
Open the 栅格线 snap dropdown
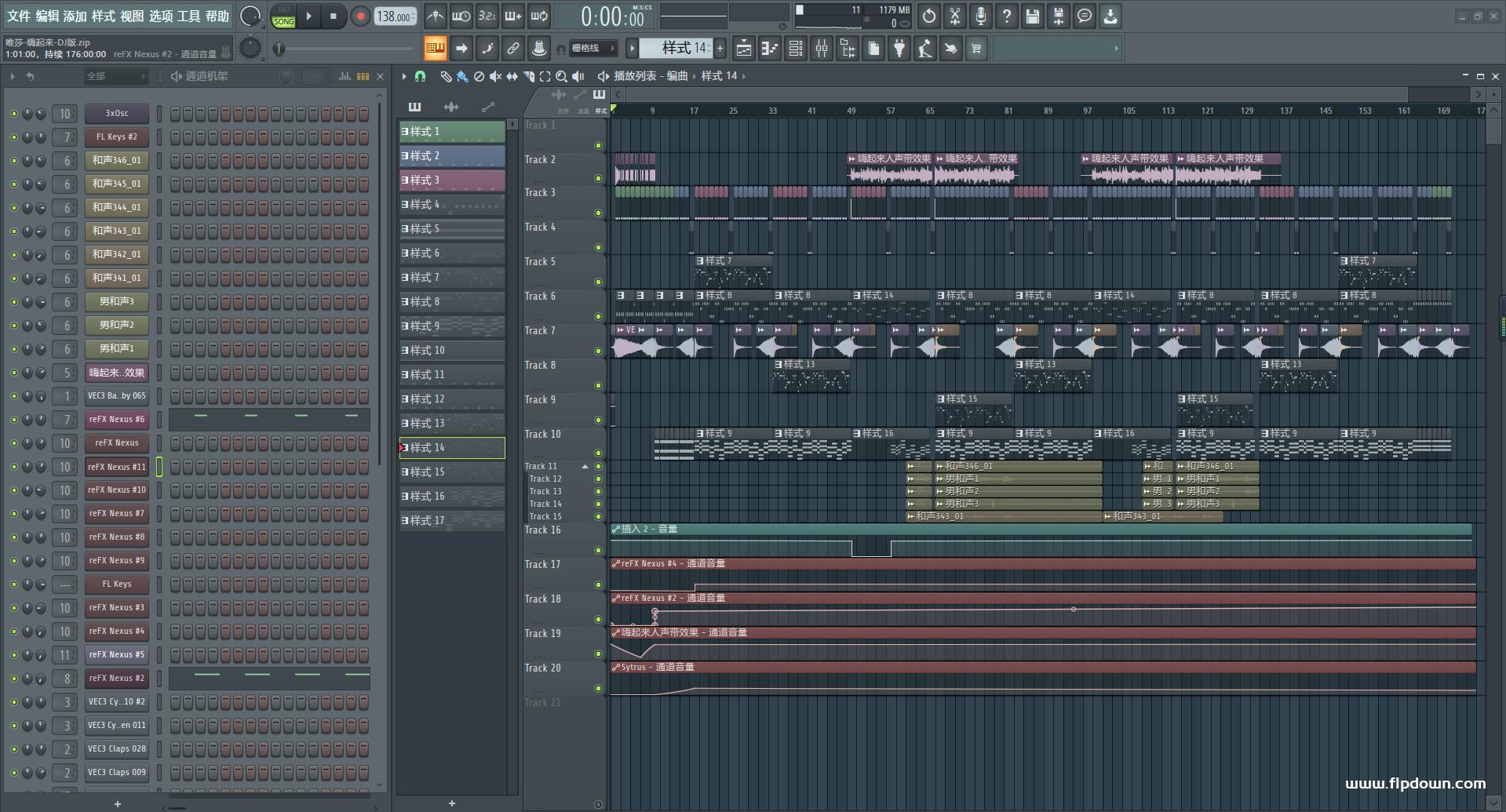pos(593,49)
